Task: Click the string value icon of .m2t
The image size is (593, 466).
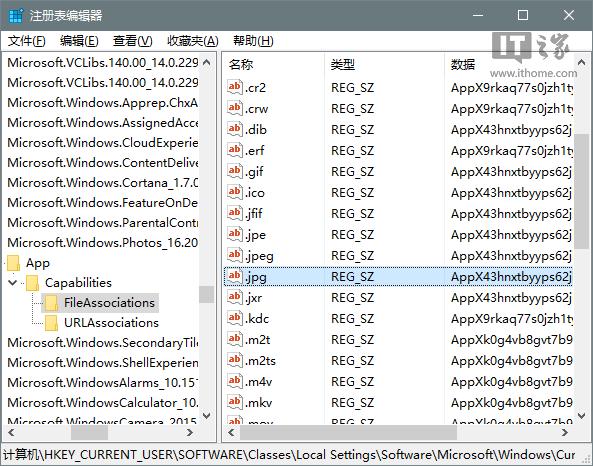Action: tap(234, 339)
